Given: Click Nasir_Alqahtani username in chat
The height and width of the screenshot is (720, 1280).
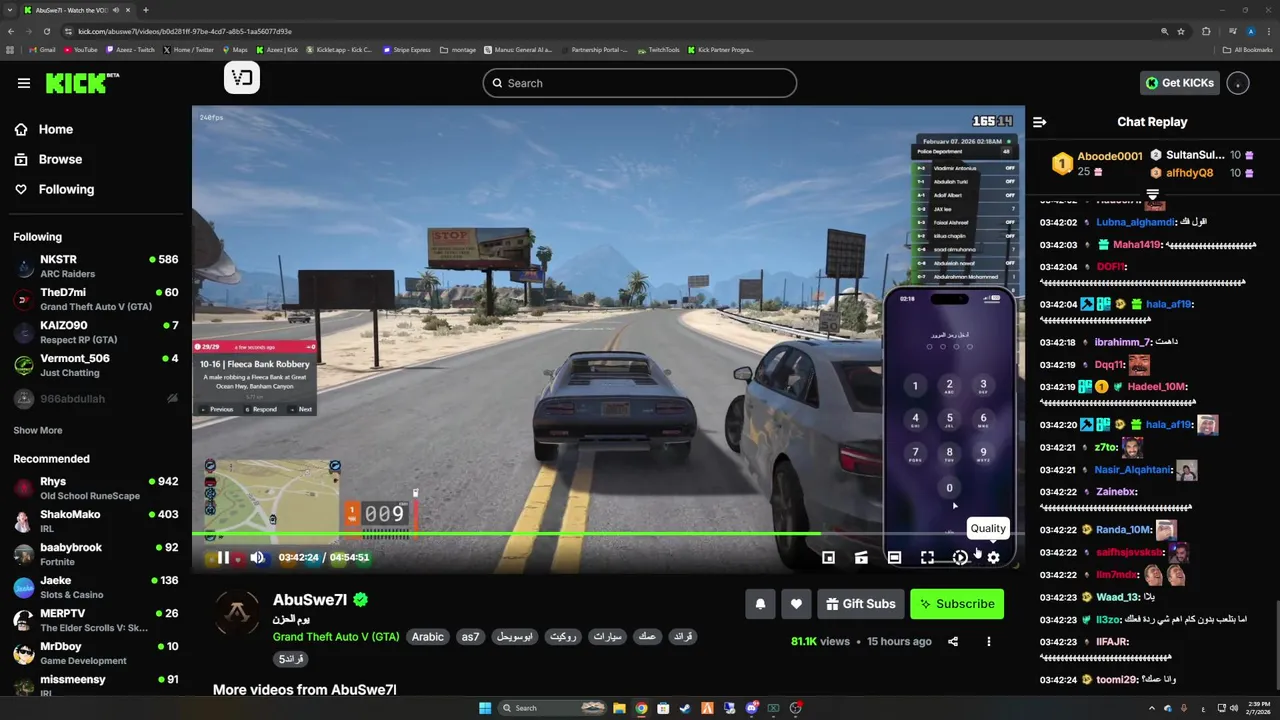Looking at the screenshot, I should 1133,470.
